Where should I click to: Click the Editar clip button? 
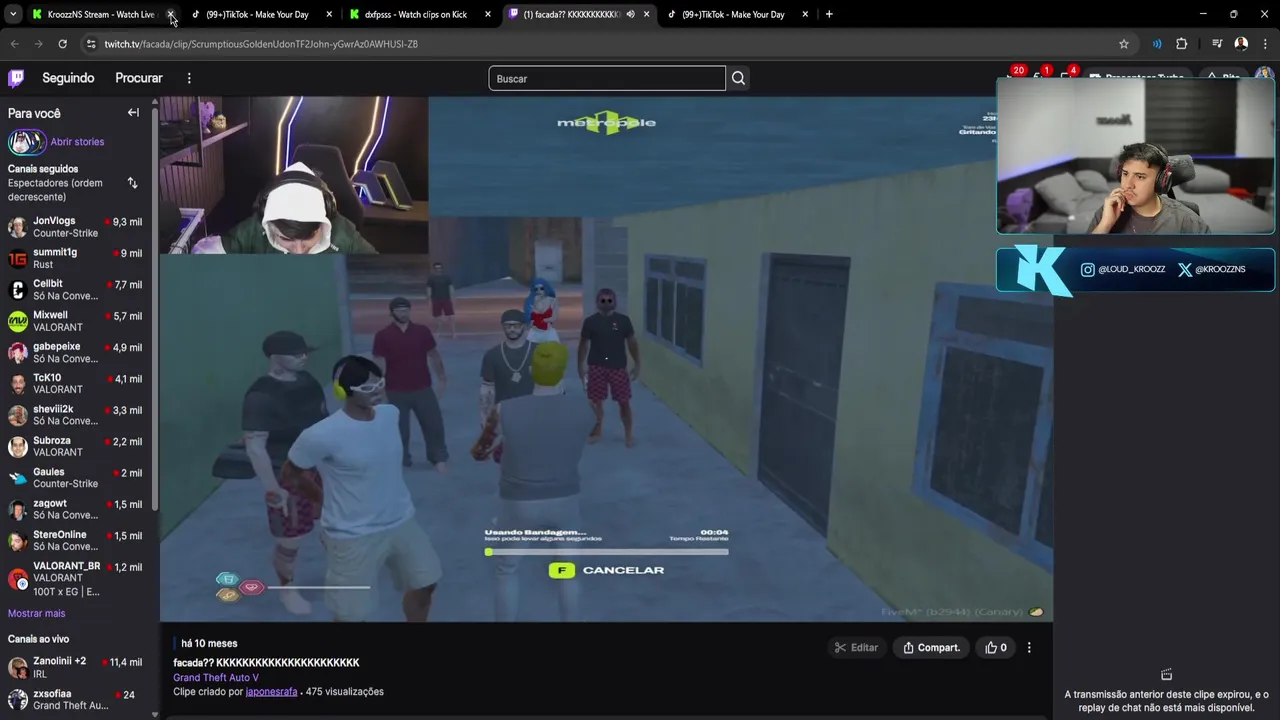(x=856, y=647)
